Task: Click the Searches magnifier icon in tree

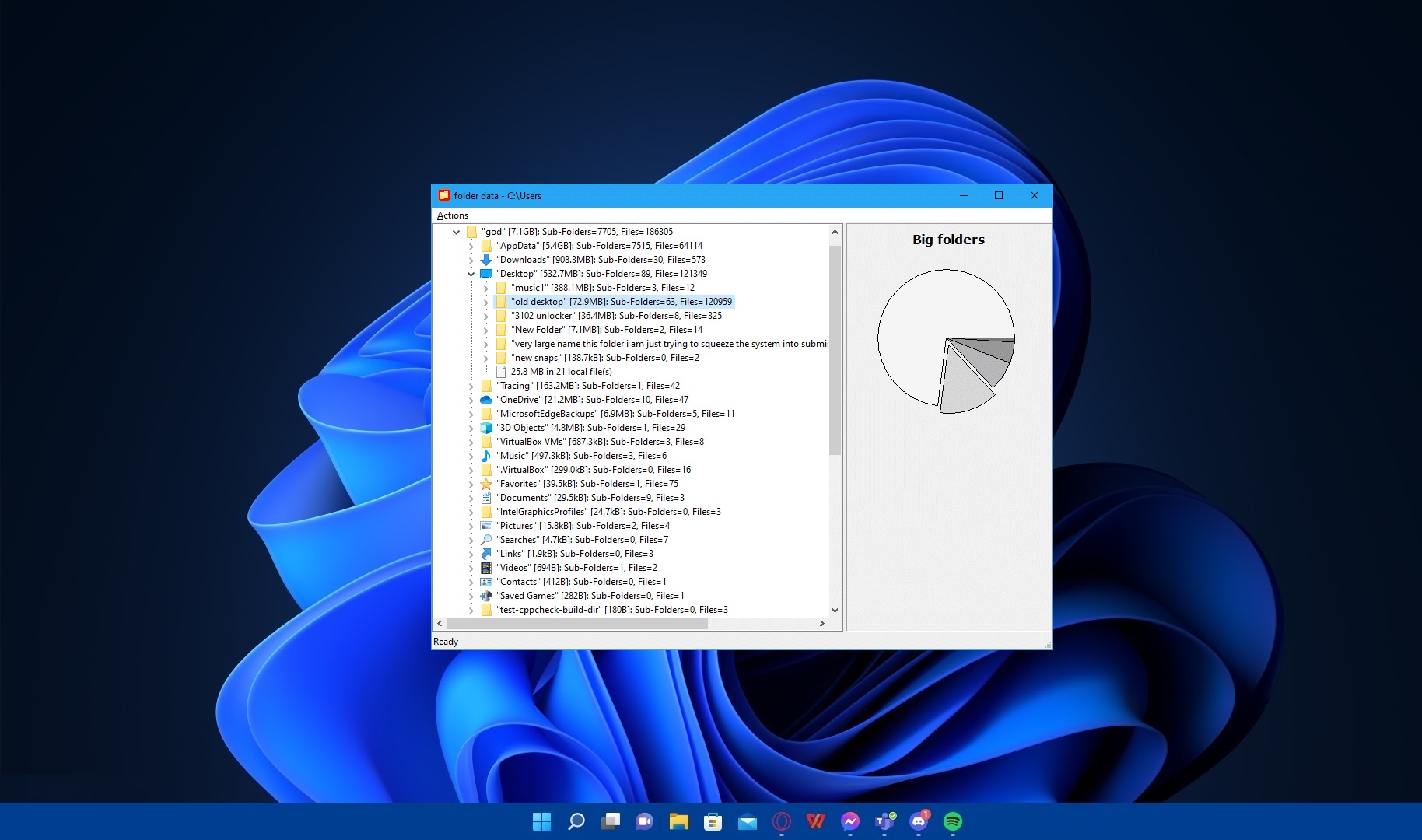Action: click(x=486, y=540)
